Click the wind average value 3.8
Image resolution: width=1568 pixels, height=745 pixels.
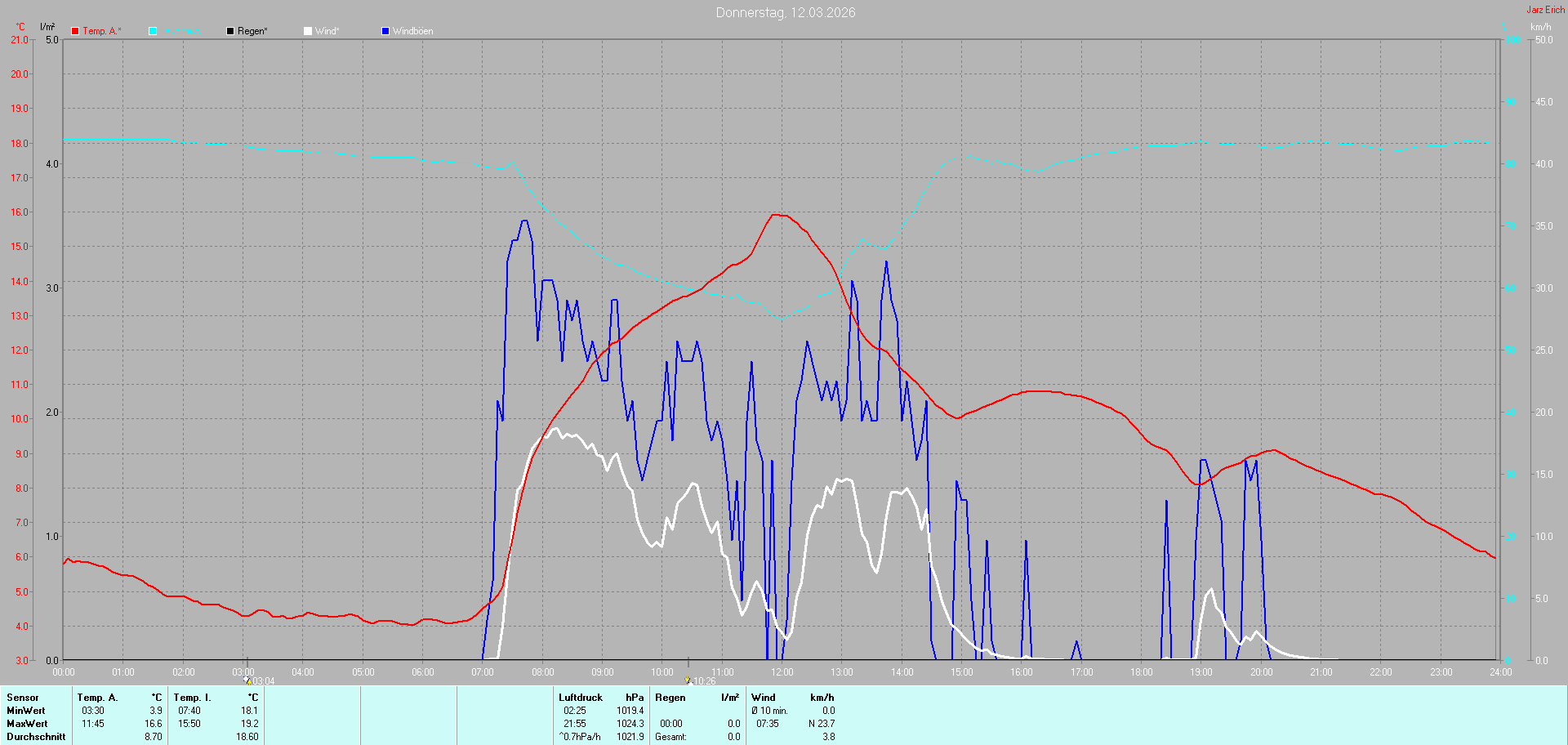click(x=829, y=737)
